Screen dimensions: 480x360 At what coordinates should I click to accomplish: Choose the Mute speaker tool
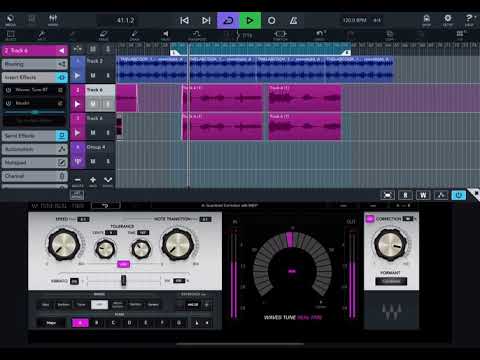coord(165,35)
